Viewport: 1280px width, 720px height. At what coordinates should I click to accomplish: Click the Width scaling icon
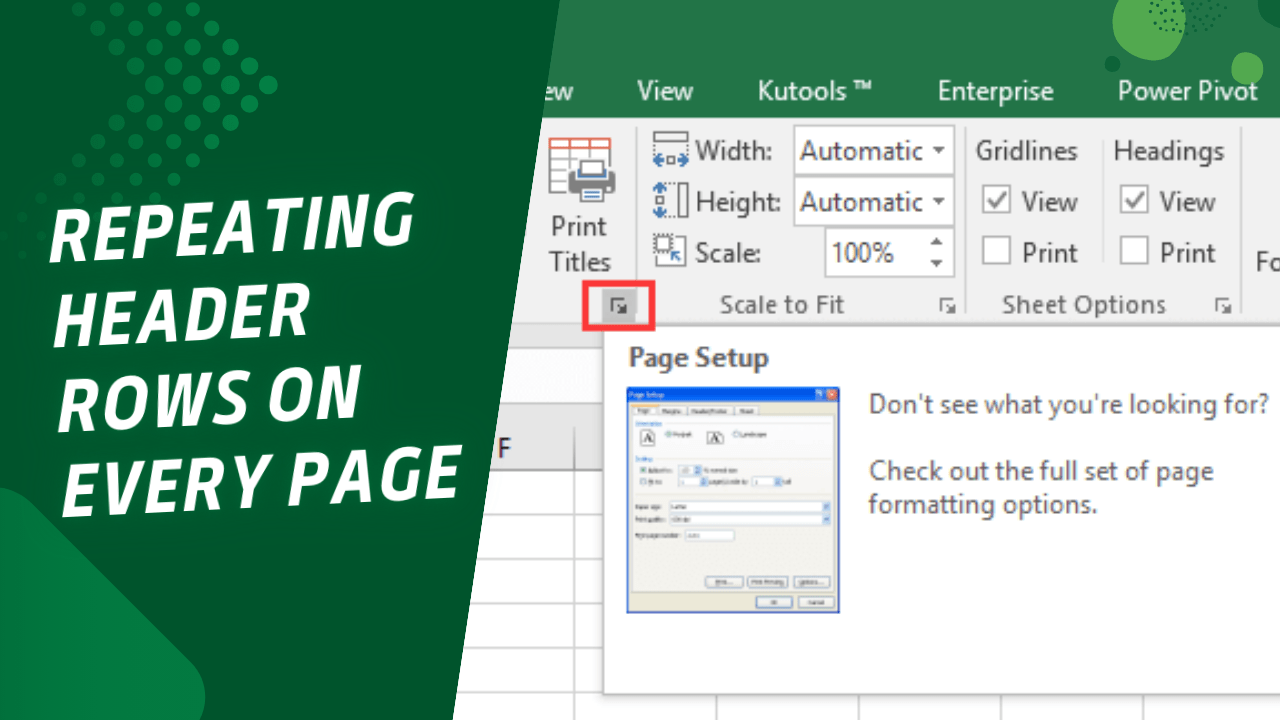coord(669,150)
